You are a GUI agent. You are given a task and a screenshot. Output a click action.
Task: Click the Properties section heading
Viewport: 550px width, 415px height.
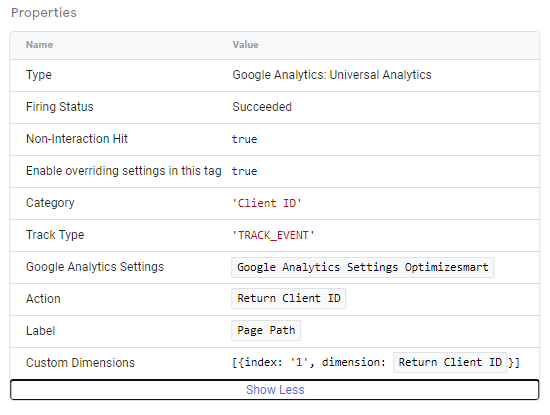(x=44, y=13)
